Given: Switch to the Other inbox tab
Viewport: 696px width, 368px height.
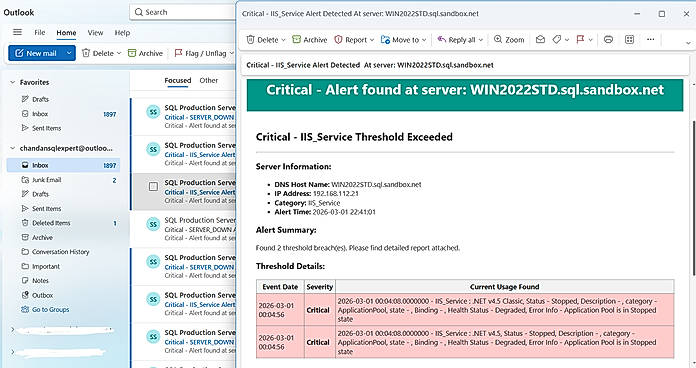Looking at the screenshot, I should [209, 80].
